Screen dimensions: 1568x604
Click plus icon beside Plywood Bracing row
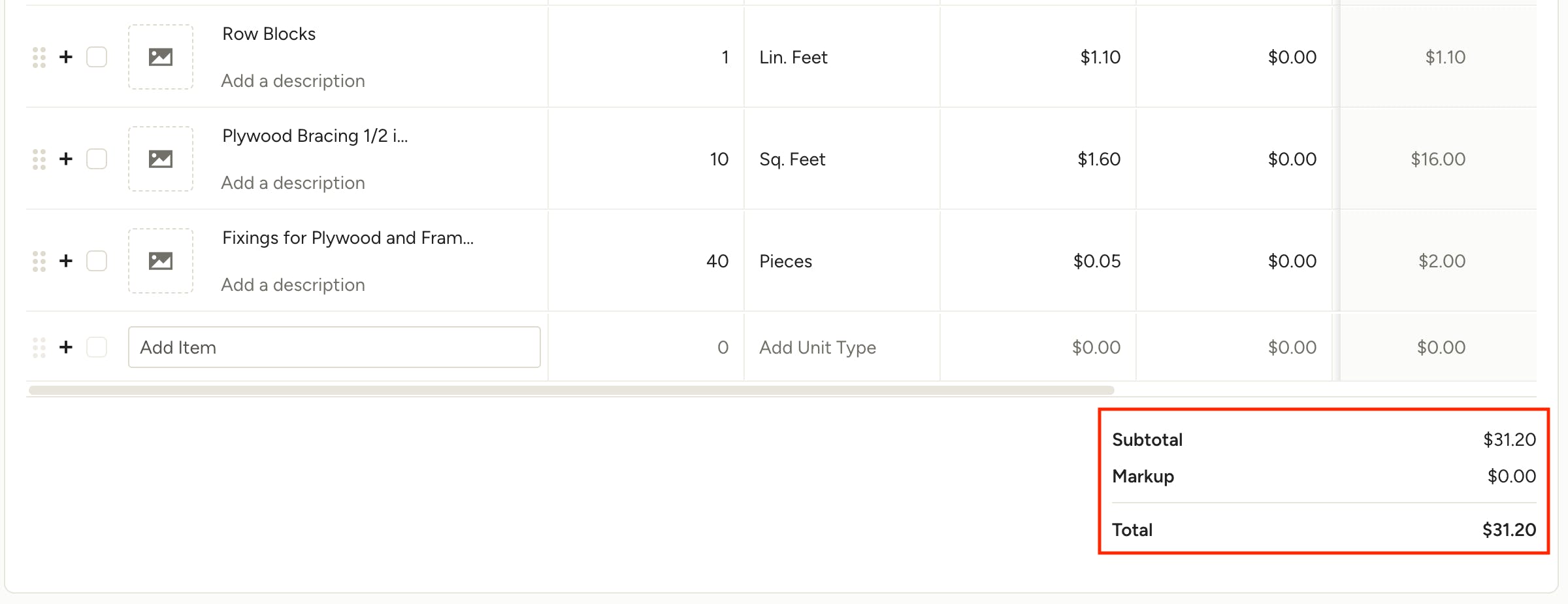pyautogui.click(x=66, y=159)
